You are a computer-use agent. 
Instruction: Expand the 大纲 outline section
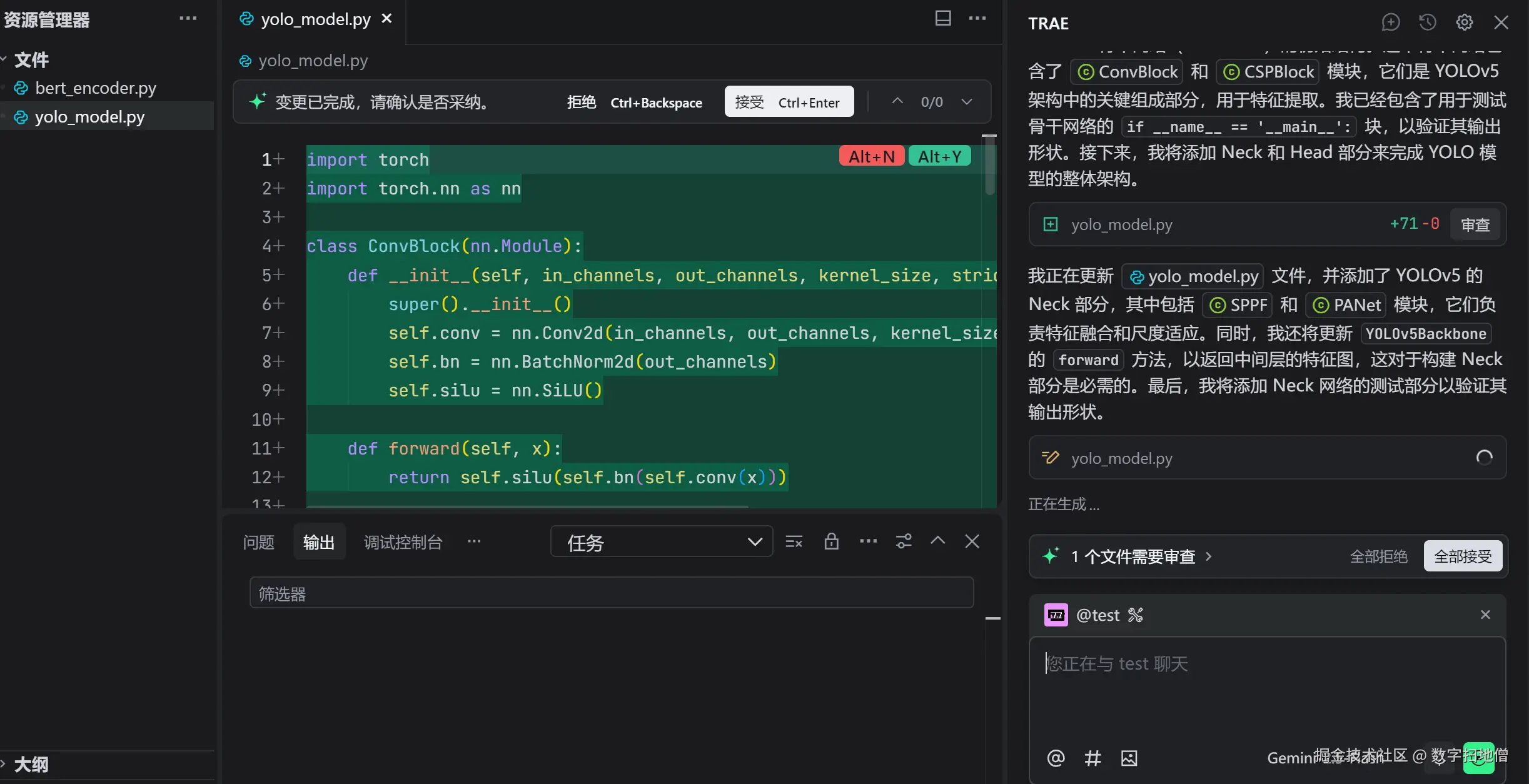30,764
